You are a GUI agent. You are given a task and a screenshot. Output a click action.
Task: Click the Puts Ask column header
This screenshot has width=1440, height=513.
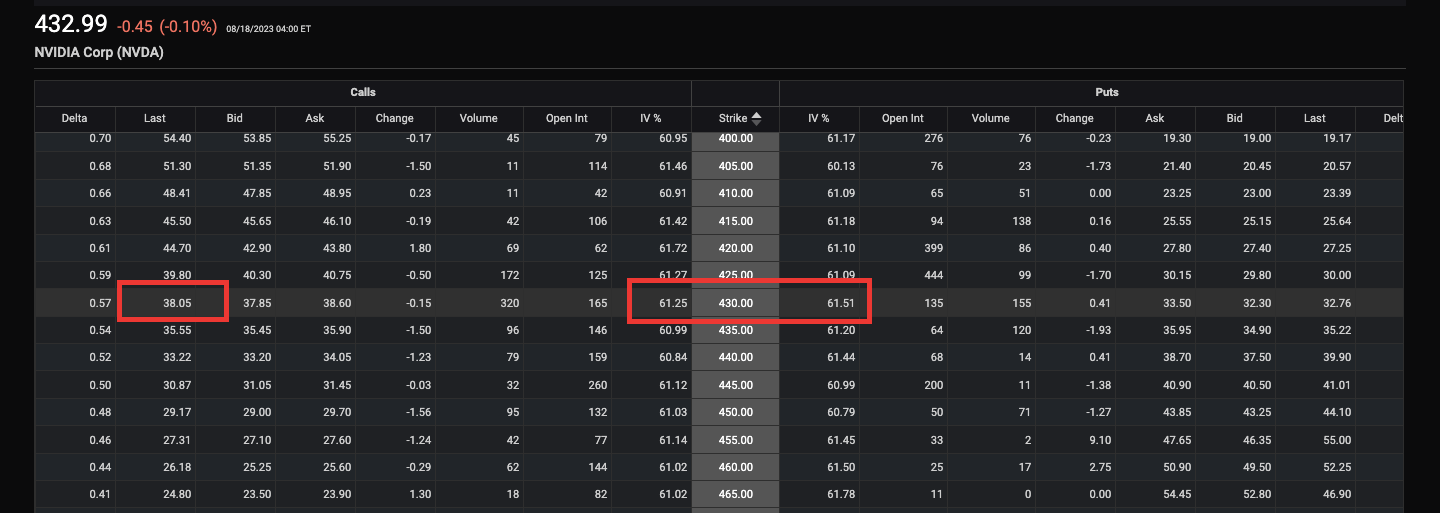pyautogui.click(x=1155, y=118)
